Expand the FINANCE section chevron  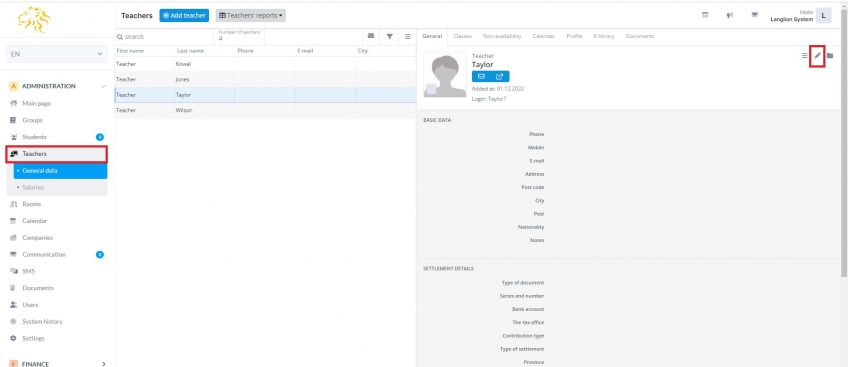tap(103, 364)
